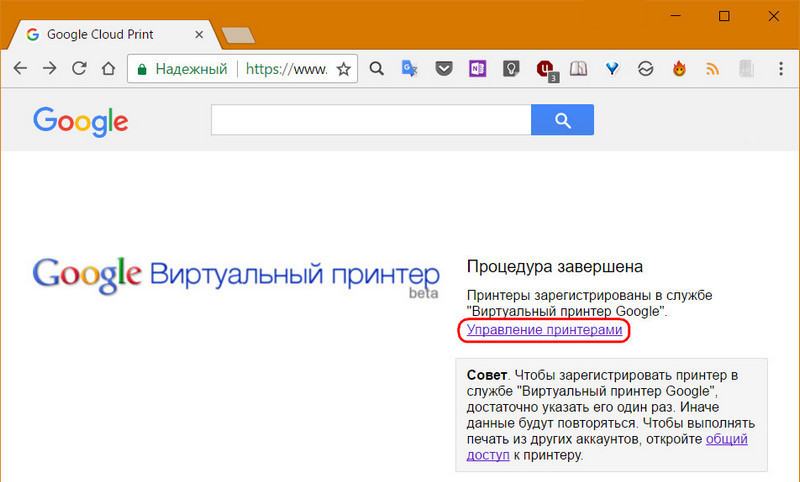
Task: Click the blue funnel extension icon
Action: point(612,68)
